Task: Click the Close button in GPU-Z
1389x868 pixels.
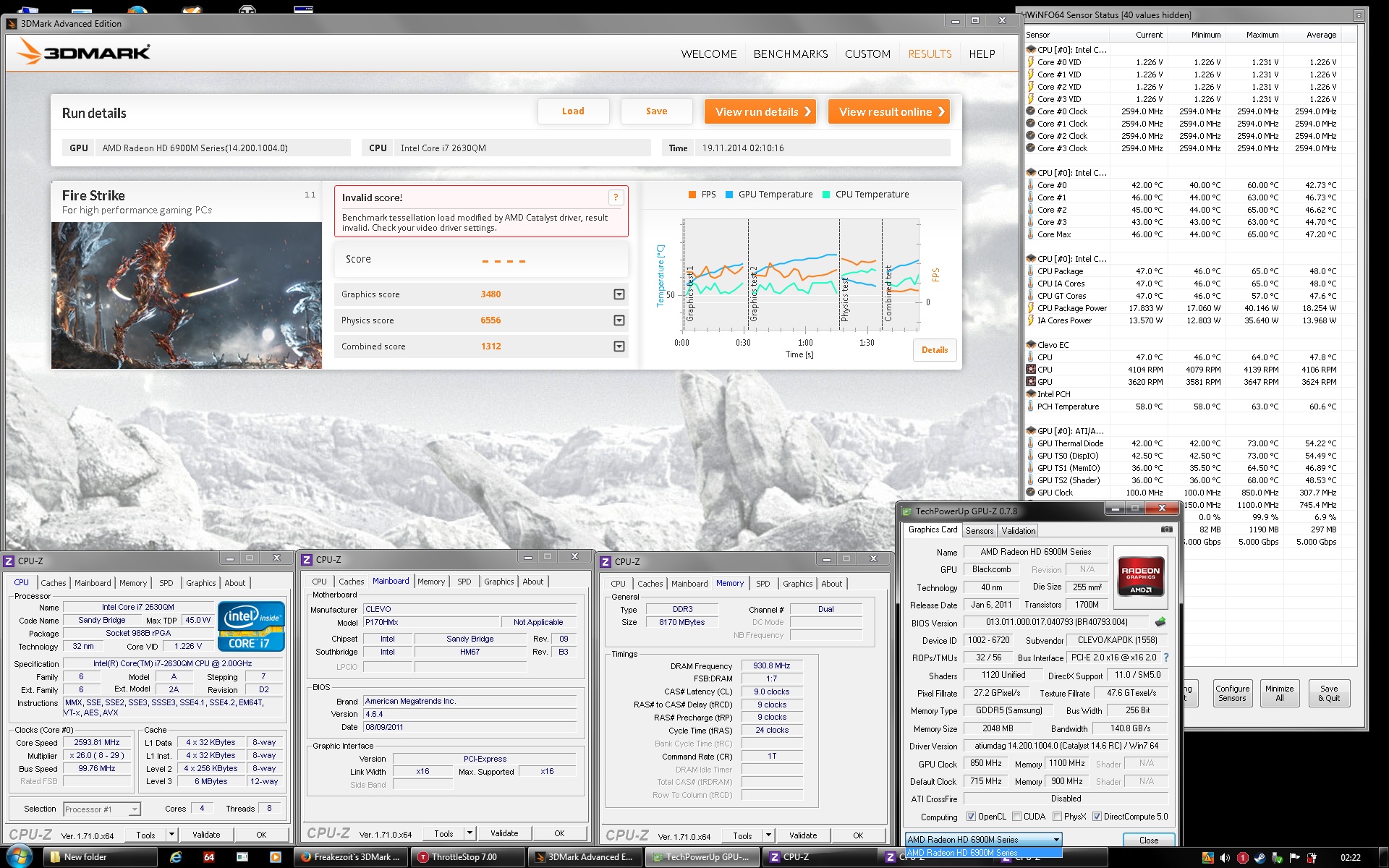Action: (x=1148, y=840)
